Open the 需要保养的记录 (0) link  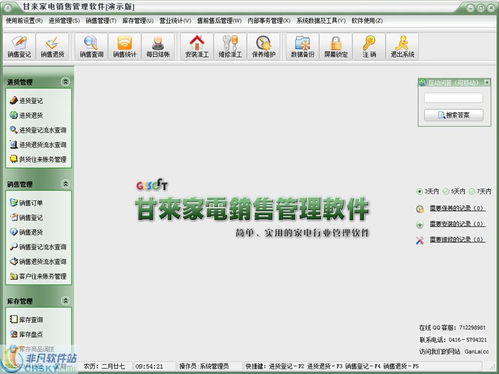[457, 208]
